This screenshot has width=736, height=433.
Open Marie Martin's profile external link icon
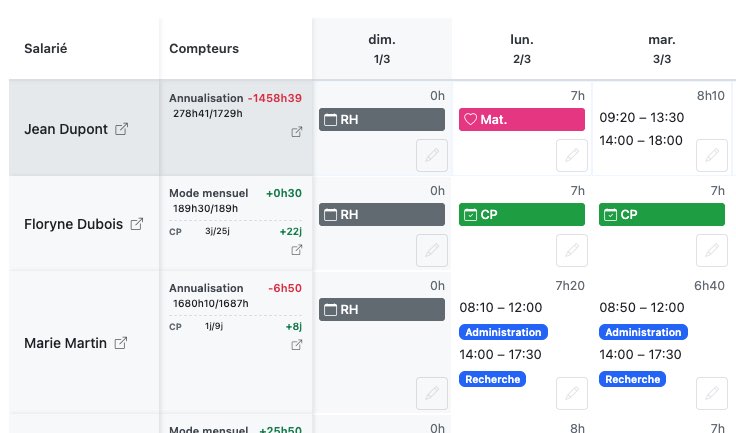[x=121, y=343]
